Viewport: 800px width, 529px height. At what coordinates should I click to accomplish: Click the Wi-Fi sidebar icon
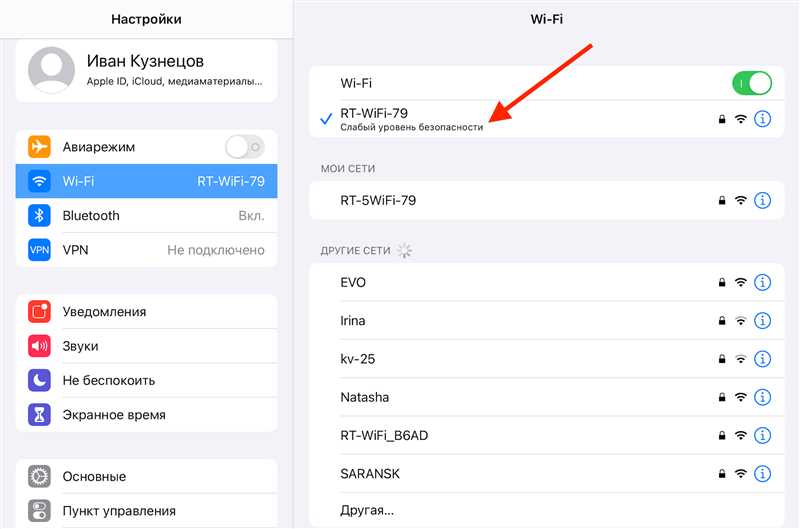tap(39, 181)
